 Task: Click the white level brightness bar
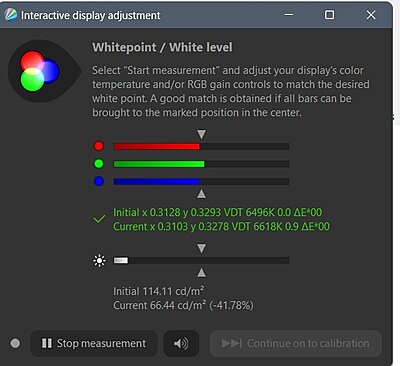click(201, 260)
